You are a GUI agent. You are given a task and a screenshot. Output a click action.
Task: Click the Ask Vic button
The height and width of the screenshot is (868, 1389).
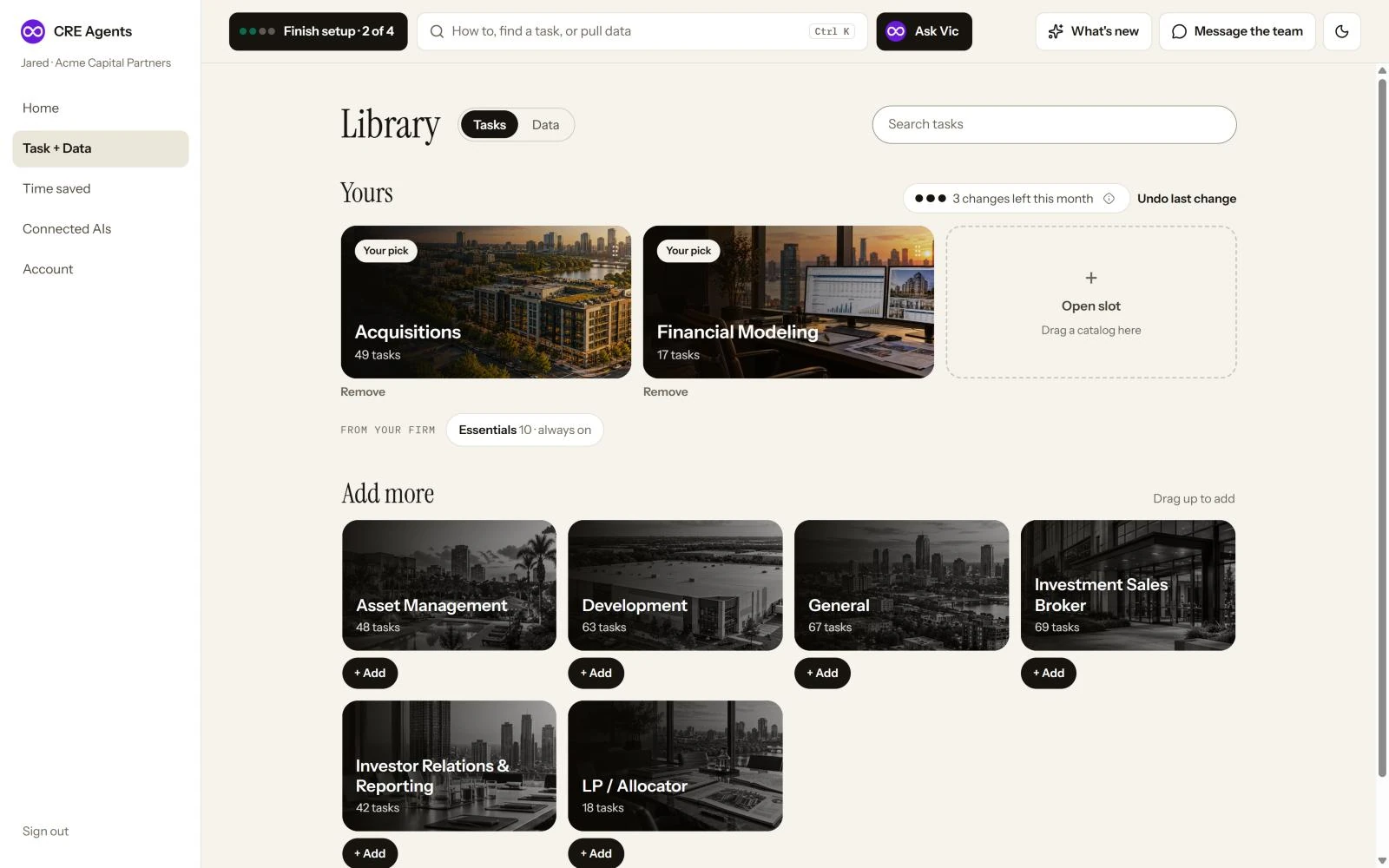924,31
